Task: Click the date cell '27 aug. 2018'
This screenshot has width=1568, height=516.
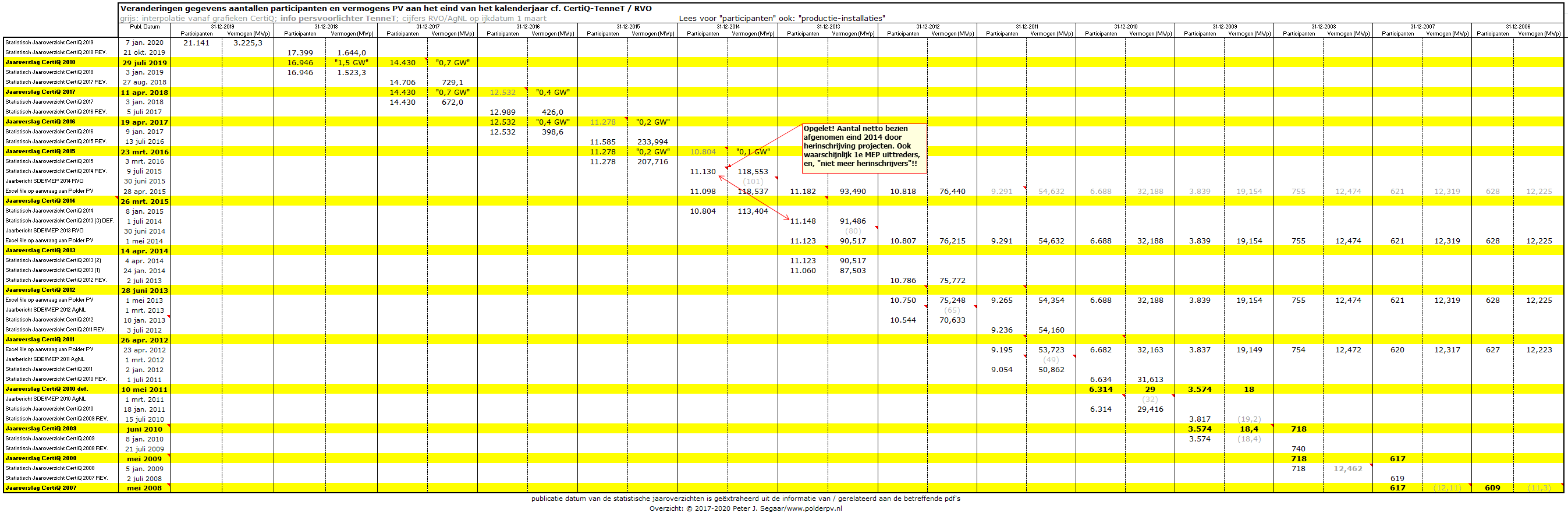Action: pos(144,82)
